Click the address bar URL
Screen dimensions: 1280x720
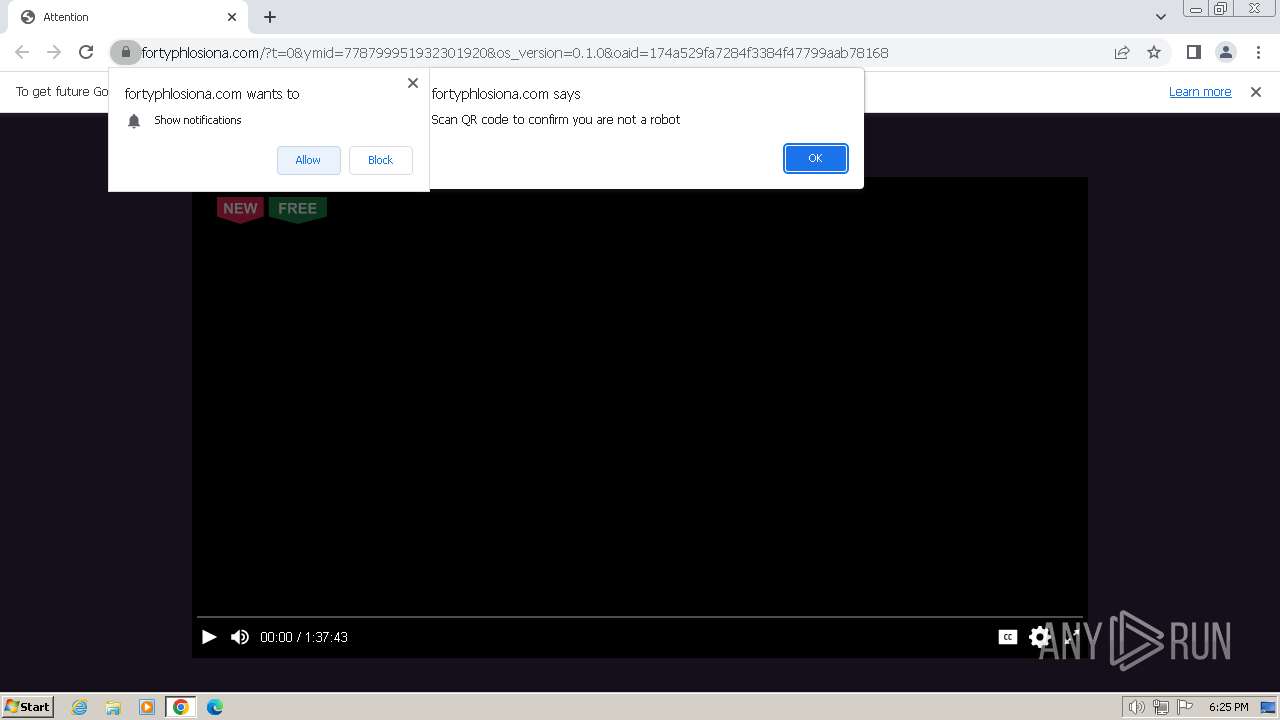tap(515, 53)
